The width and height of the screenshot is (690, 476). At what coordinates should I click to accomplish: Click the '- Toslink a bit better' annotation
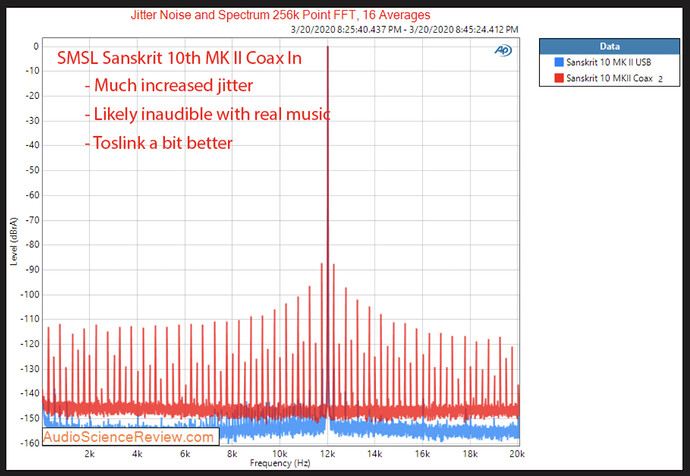[158, 143]
